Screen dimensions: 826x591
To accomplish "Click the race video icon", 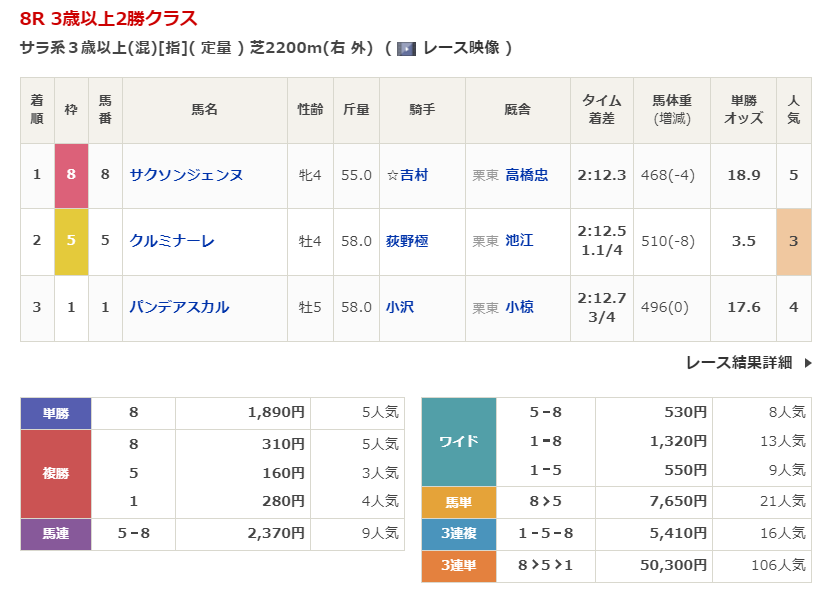I will [x=406, y=48].
